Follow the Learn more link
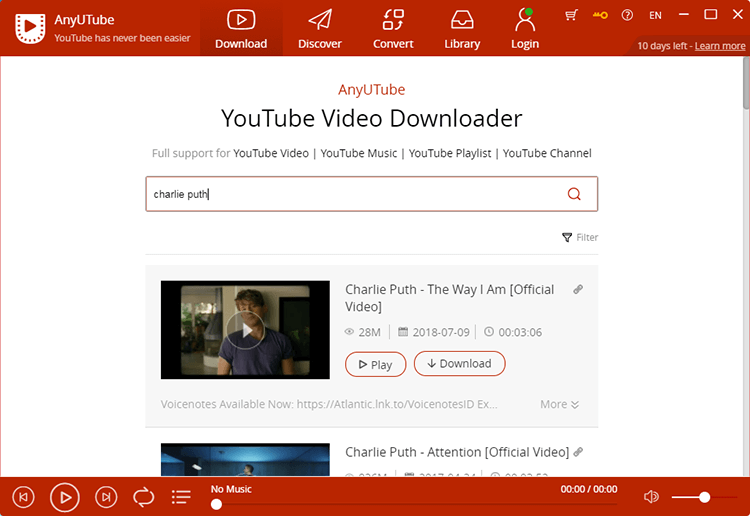This screenshot has height=516, width=750. coord(720,46)
